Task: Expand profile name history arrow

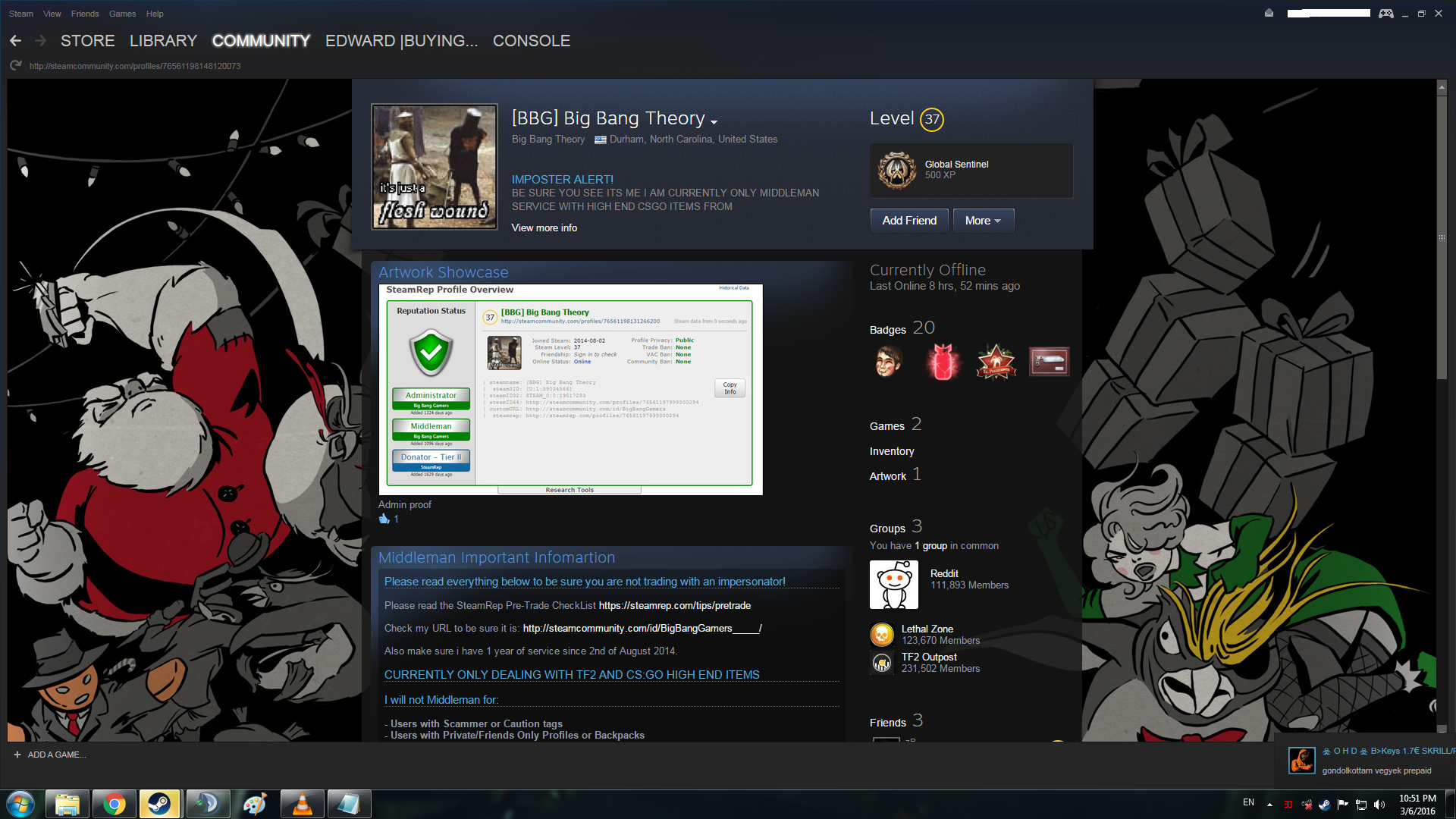Action: [x=714, y=122]
